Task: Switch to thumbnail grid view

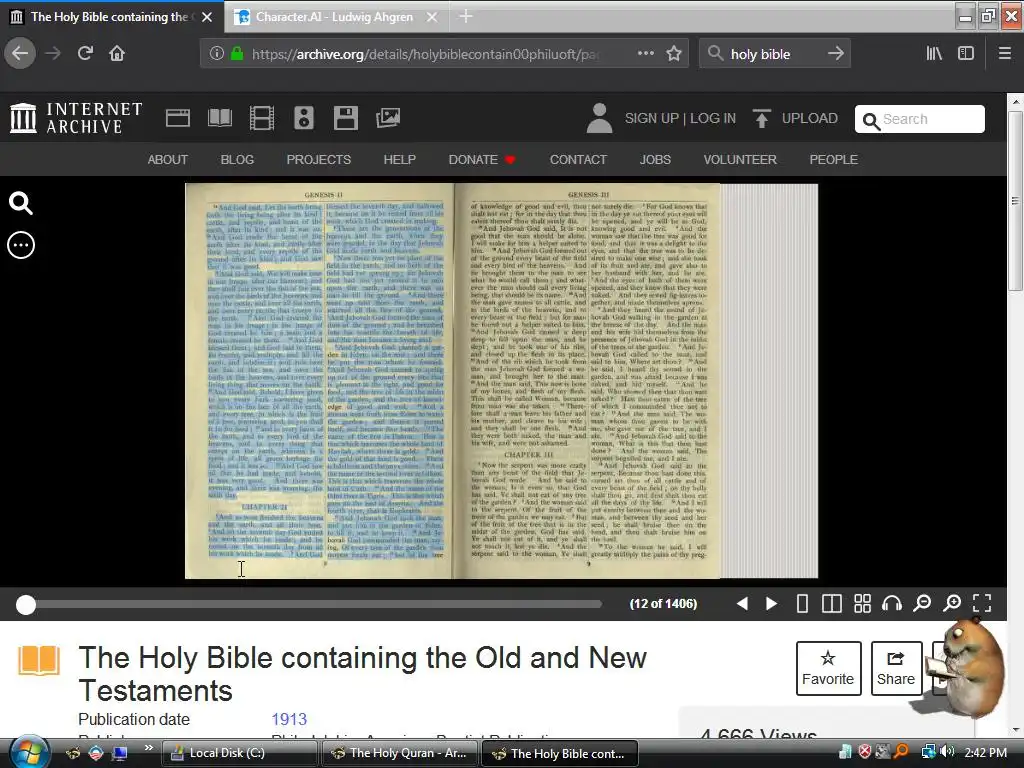Action: click(x=862, y=603)
